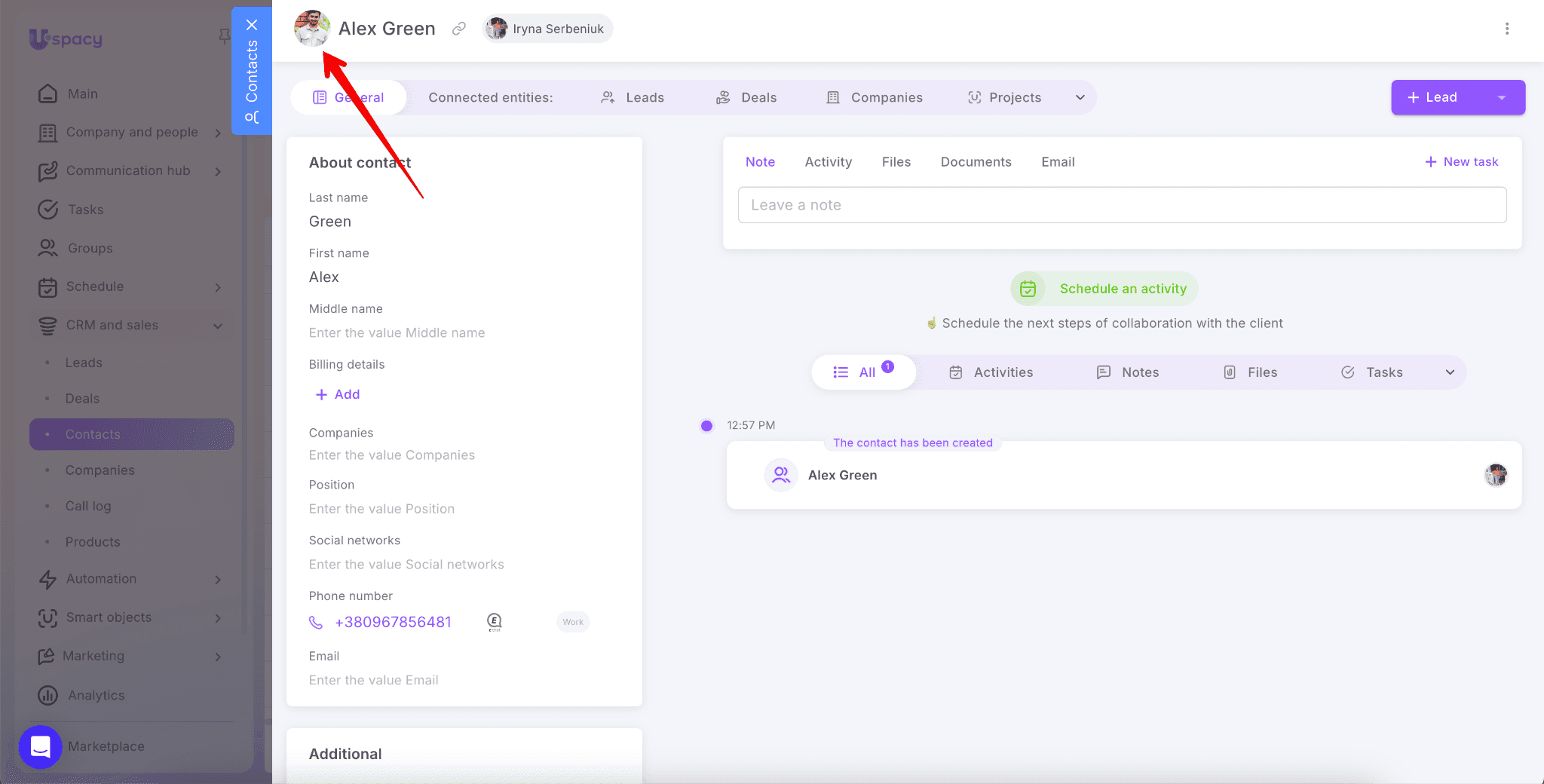This screenshot has width=1544, height=784.
Task: Click Alex Green's profile photo avatar
Action: [x=311, y=29]
